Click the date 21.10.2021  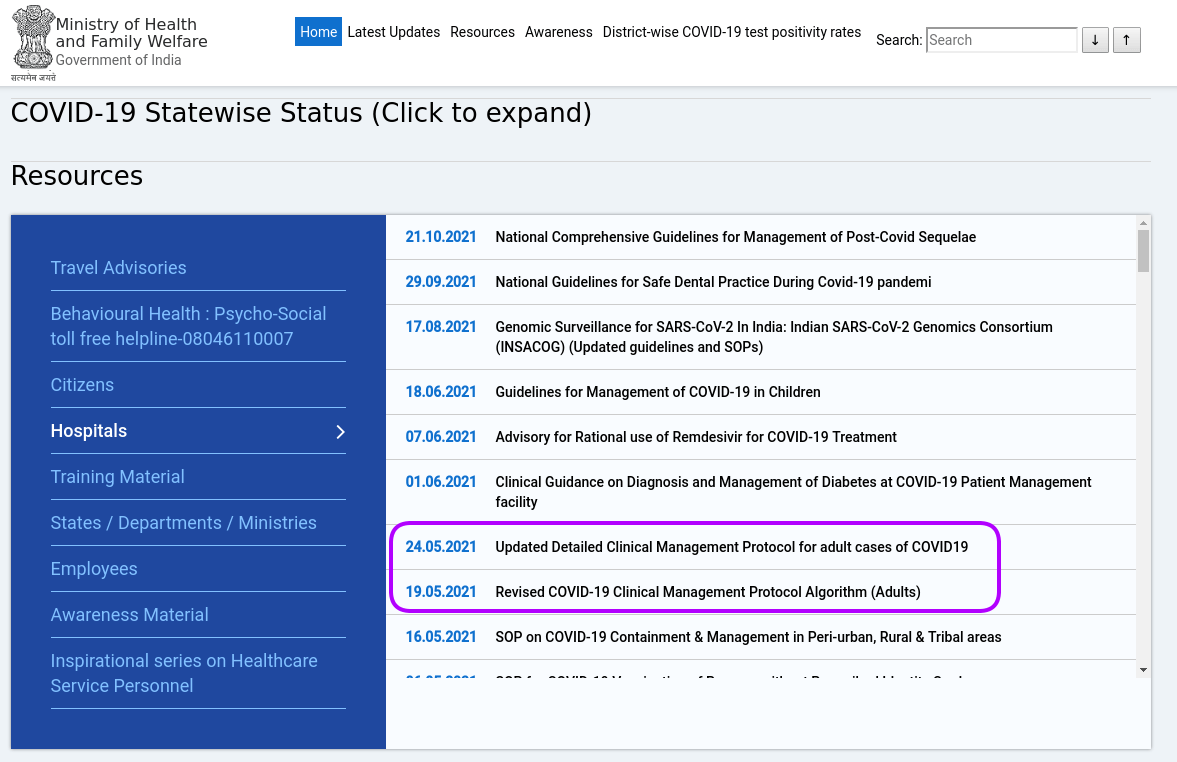point(441,237)
